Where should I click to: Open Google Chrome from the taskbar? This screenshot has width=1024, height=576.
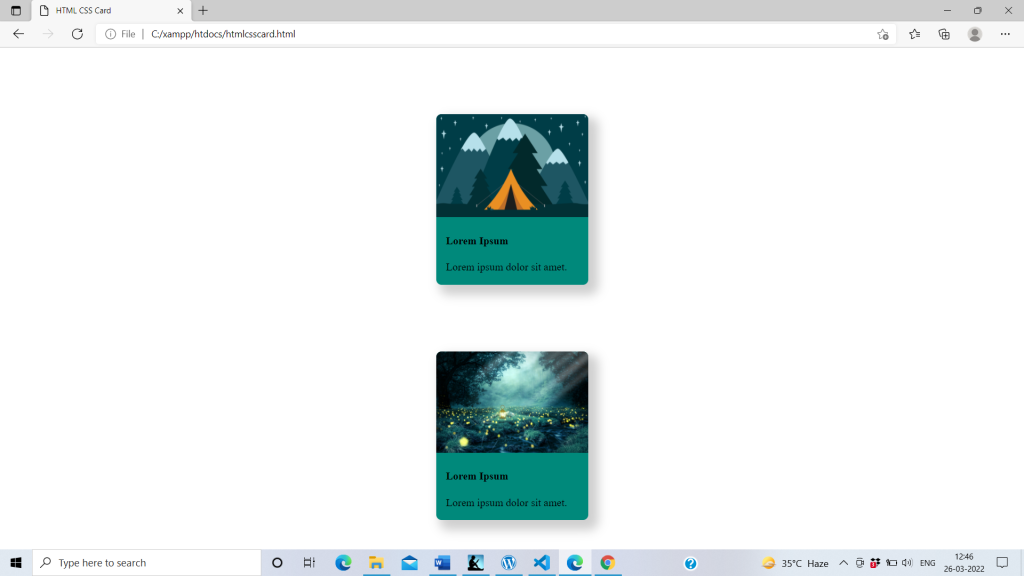(x=607, y=562)
